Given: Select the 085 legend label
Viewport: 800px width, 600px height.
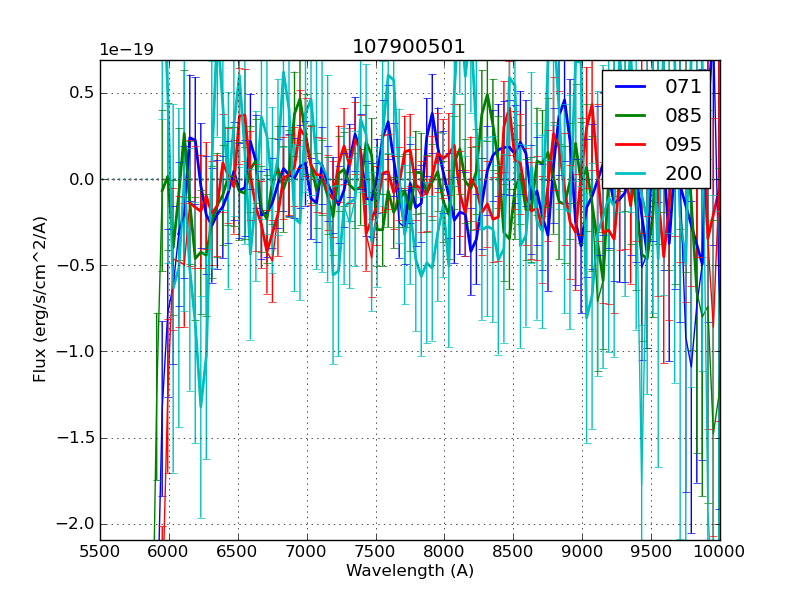Looking at the screenshot, I should (x=683, y=115).
